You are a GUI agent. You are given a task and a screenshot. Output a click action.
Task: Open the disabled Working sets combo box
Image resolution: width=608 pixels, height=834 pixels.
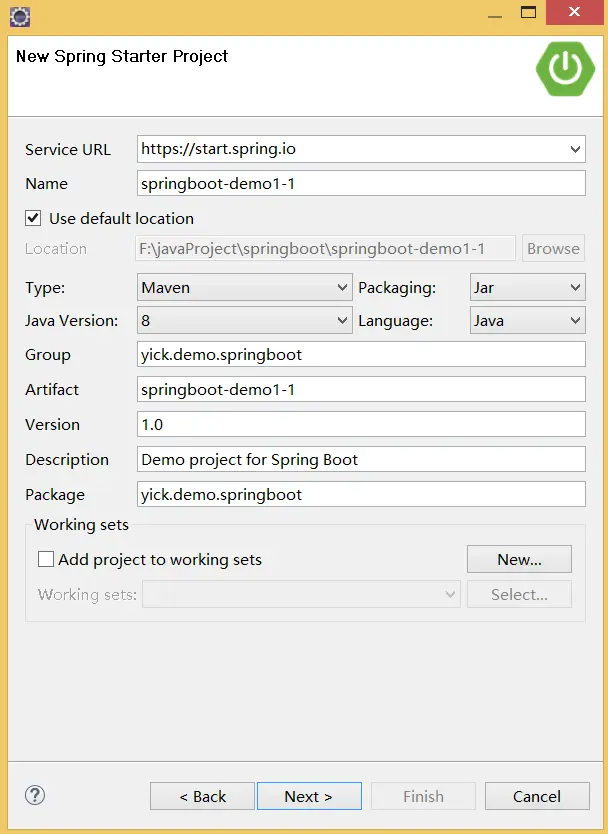pyautogui.click(x=301, y=594)
